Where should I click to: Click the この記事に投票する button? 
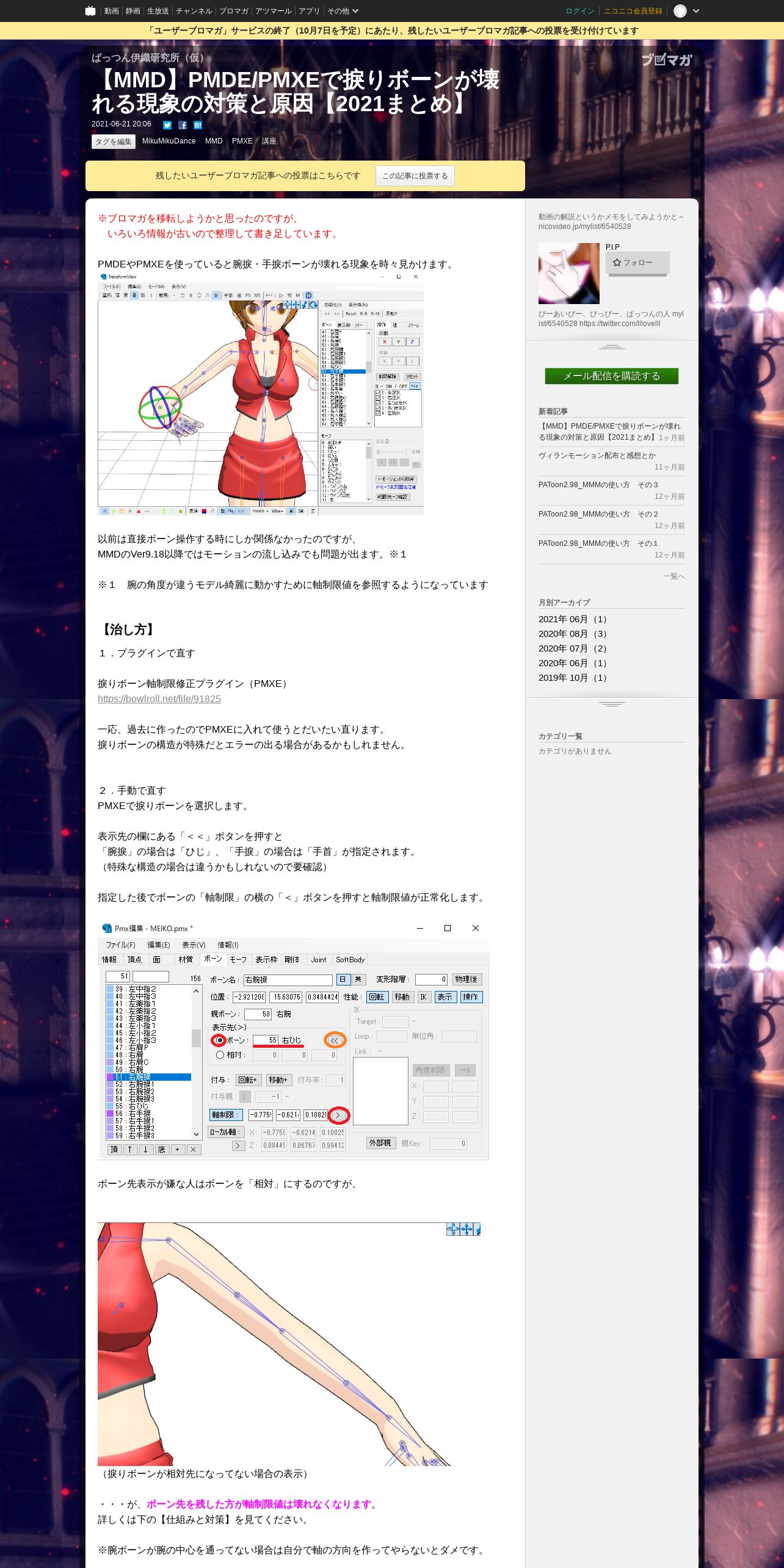click(415, 176)
